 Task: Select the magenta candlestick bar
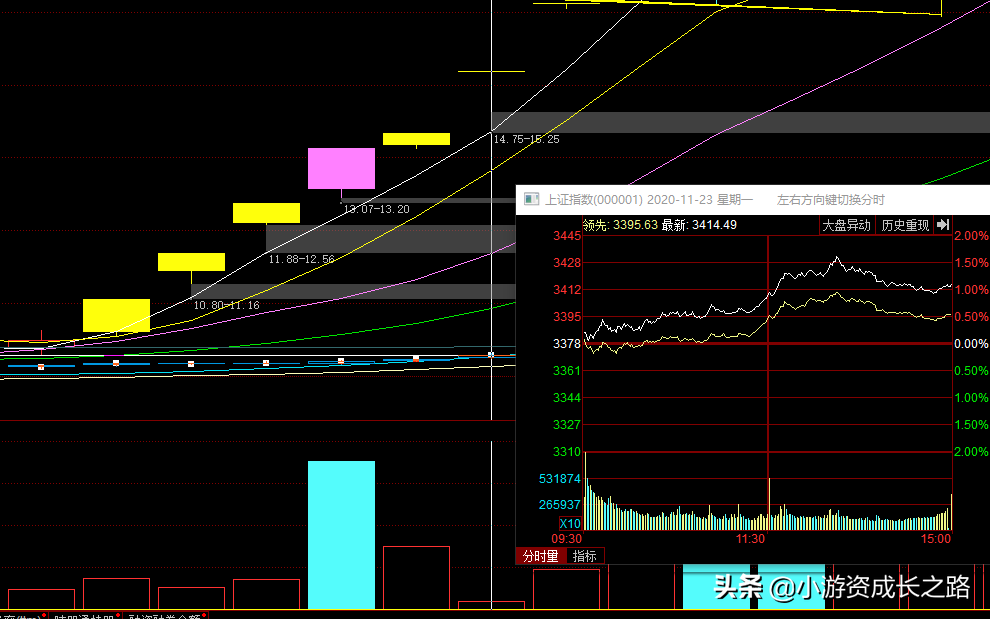342,169
